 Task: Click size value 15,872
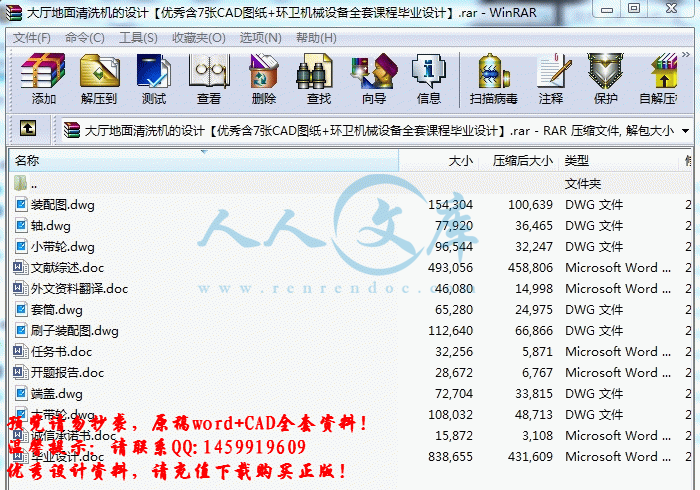454,436
